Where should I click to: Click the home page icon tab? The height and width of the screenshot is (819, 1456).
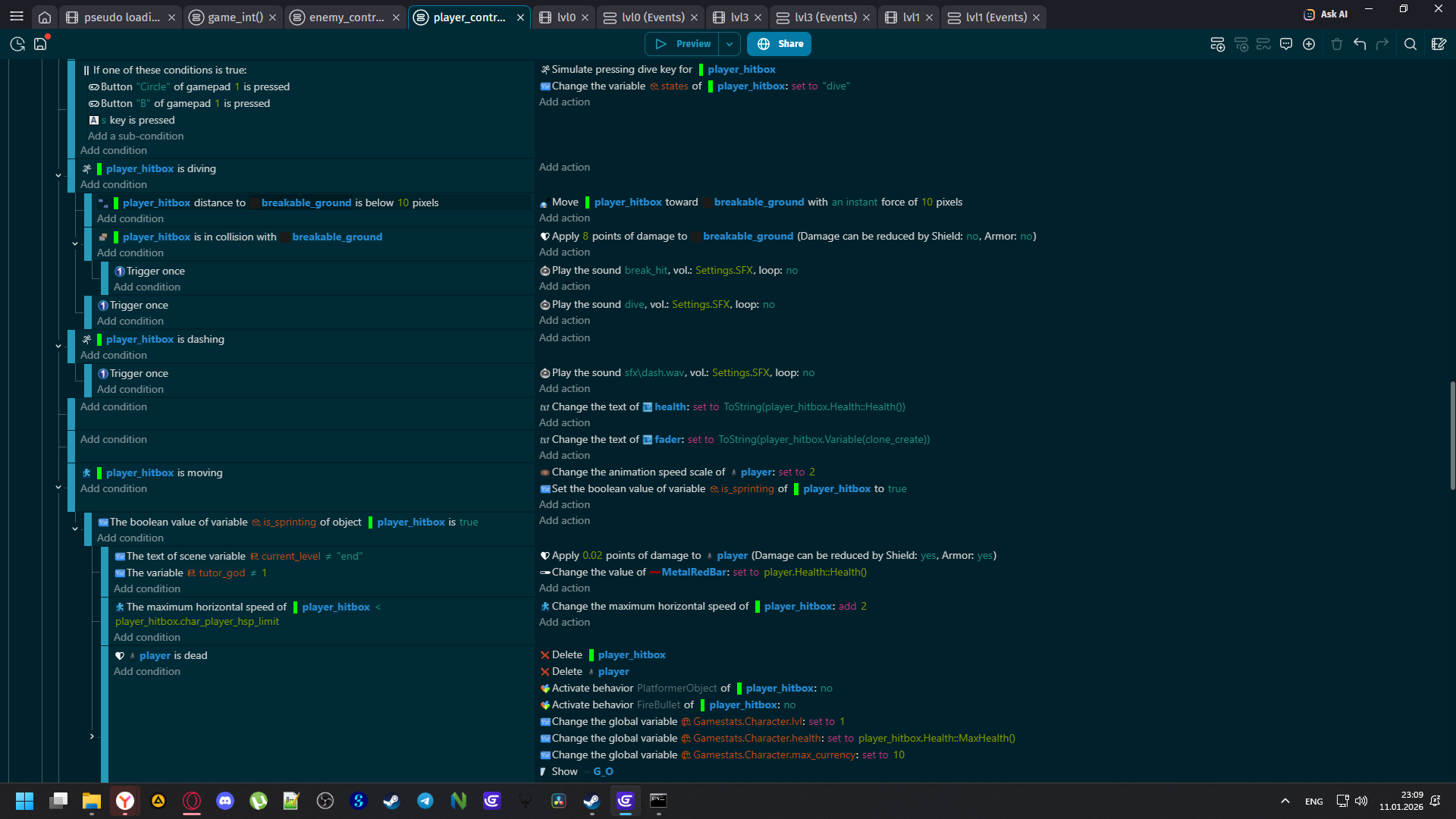[x=45, y=17]
